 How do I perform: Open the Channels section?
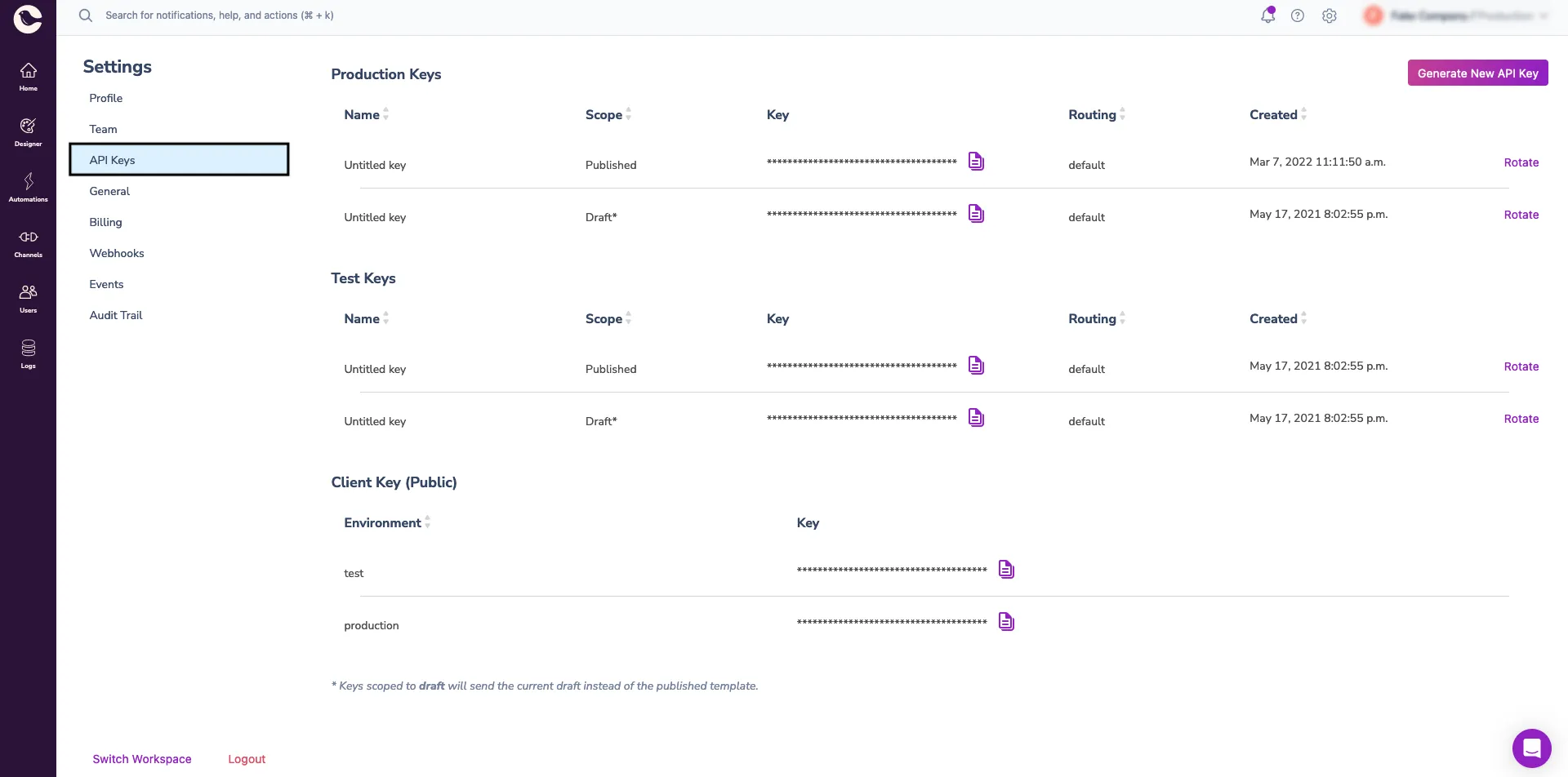click(28, 243)
